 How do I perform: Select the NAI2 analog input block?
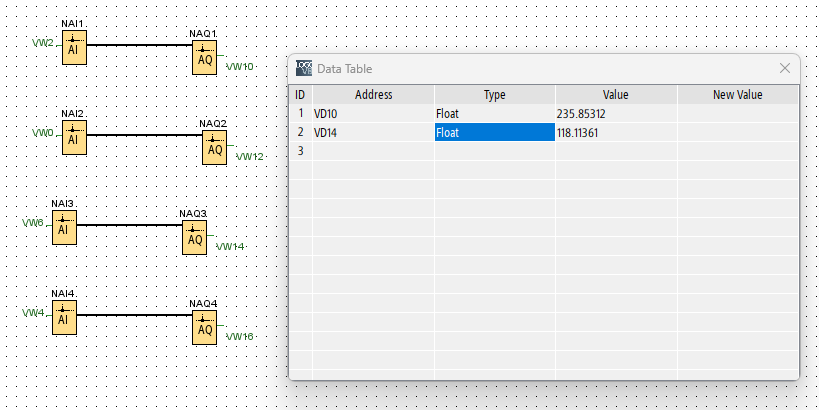click(x=74, y=137)
